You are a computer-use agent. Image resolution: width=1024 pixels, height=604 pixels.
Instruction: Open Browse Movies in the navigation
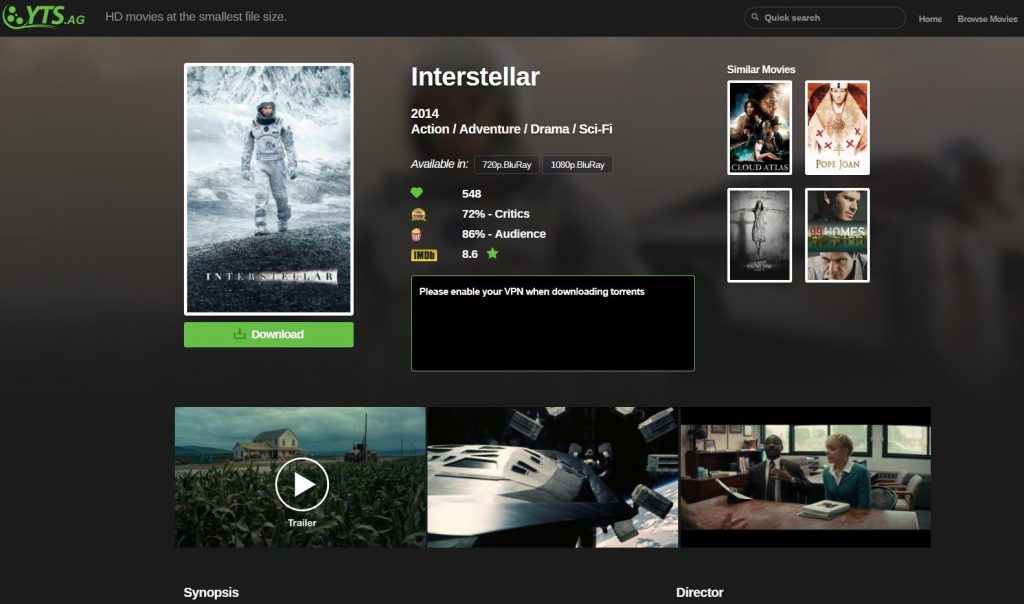(986, 19)
